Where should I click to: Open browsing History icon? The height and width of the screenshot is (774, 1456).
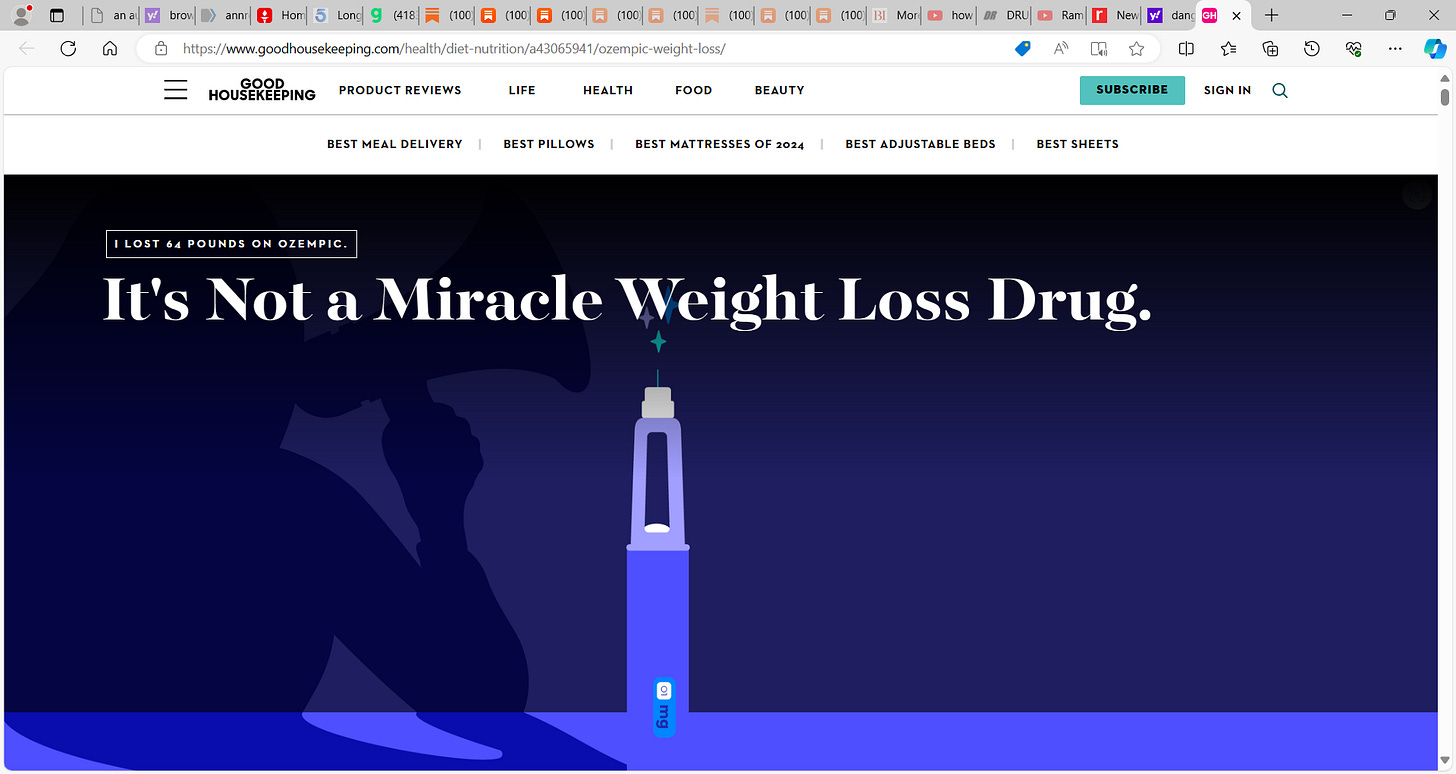pos(1312,48)
